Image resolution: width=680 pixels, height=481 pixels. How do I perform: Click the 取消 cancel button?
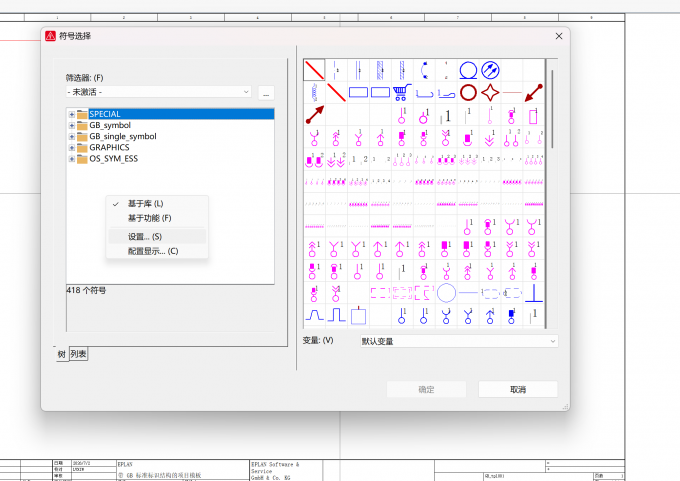pos(518,389)
